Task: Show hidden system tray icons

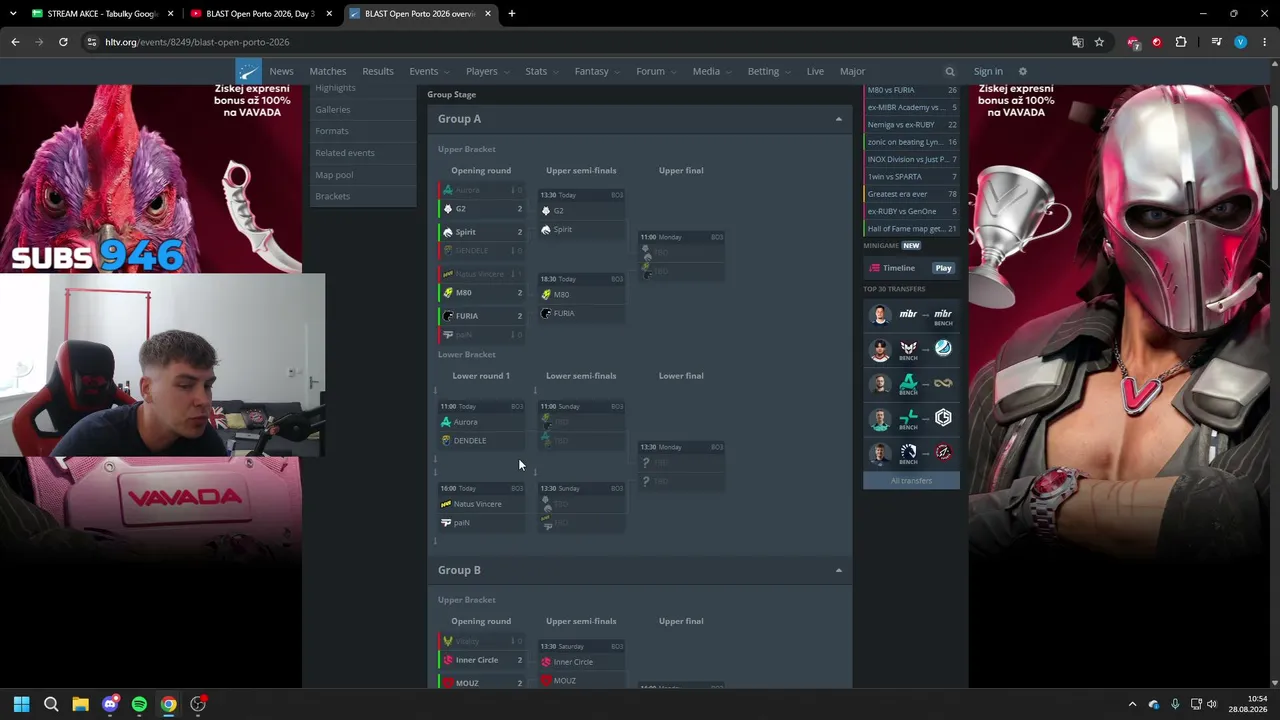Action: pyautogui.click(x=1132, y=704)
